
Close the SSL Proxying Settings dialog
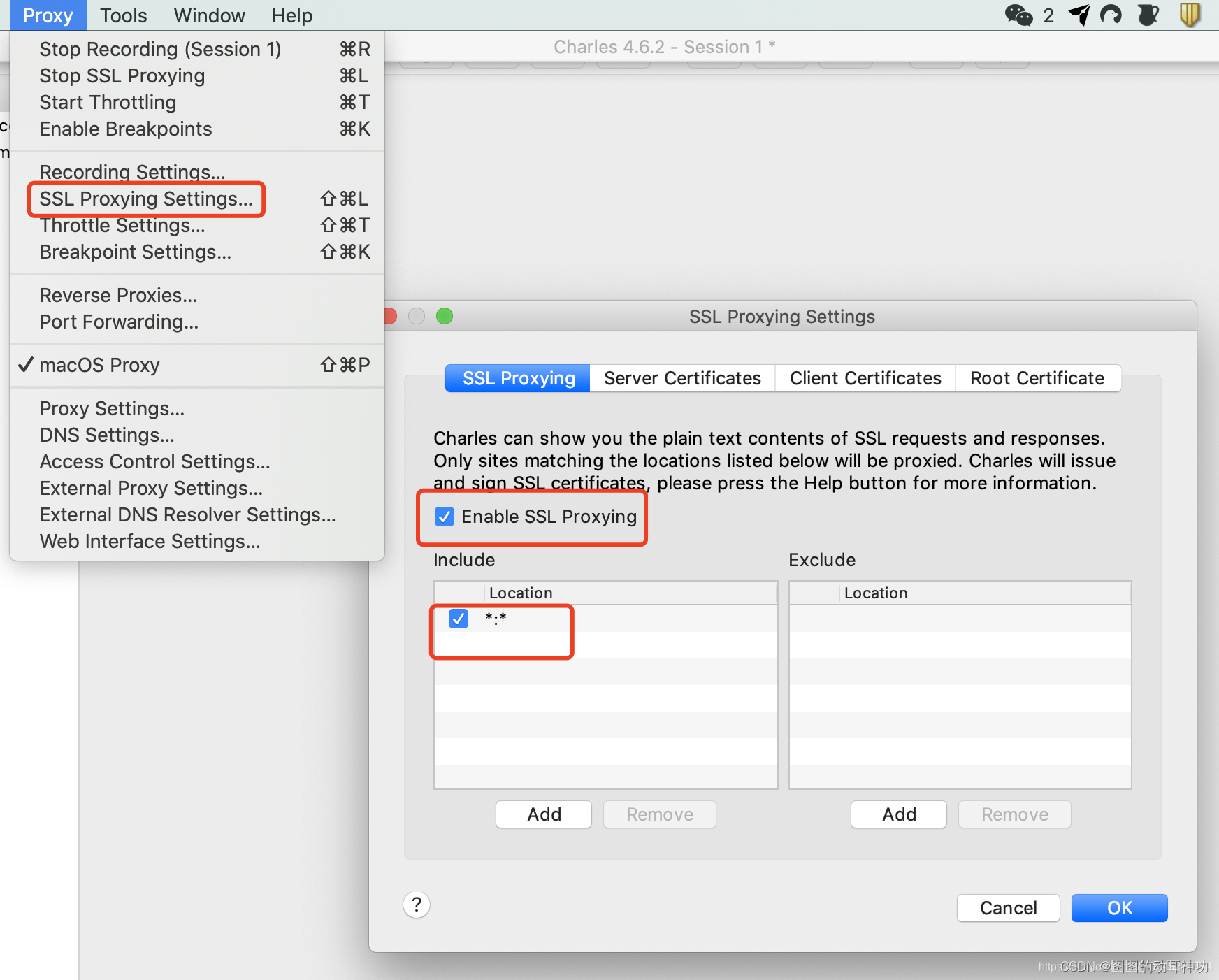tap(391, 316)
